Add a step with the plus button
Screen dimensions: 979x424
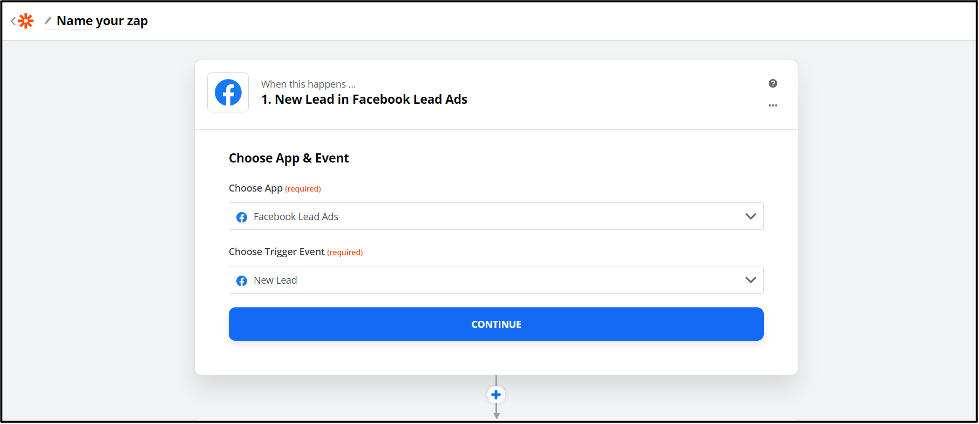point(496,395)
